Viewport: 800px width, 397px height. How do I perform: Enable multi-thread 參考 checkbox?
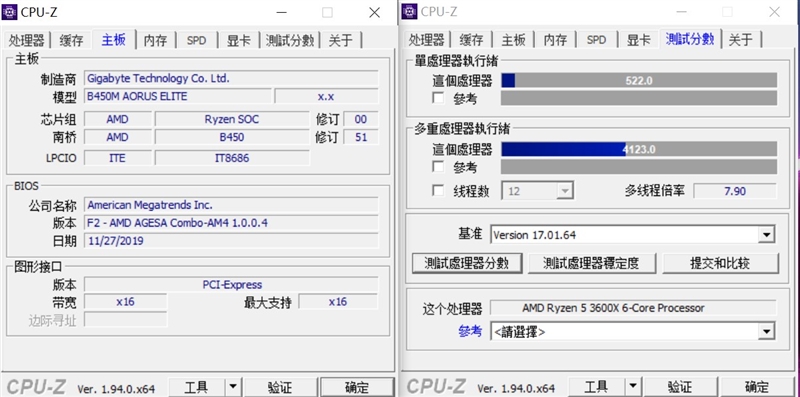tap(438, 166)
